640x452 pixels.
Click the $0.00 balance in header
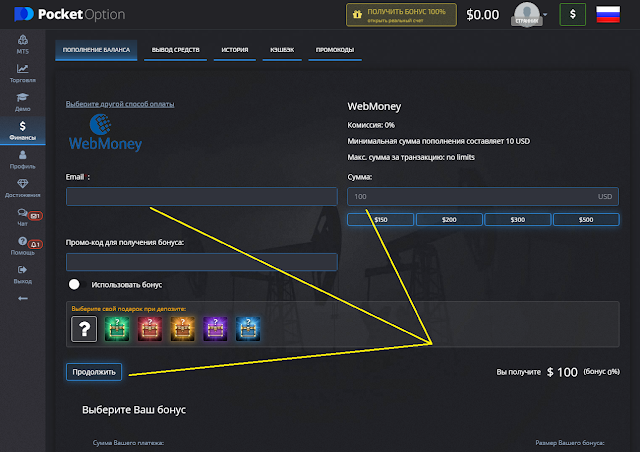[482, 15]
